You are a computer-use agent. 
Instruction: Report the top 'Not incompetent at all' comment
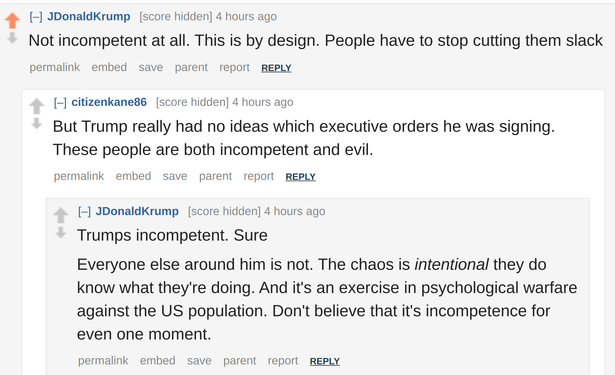[235, 67]
